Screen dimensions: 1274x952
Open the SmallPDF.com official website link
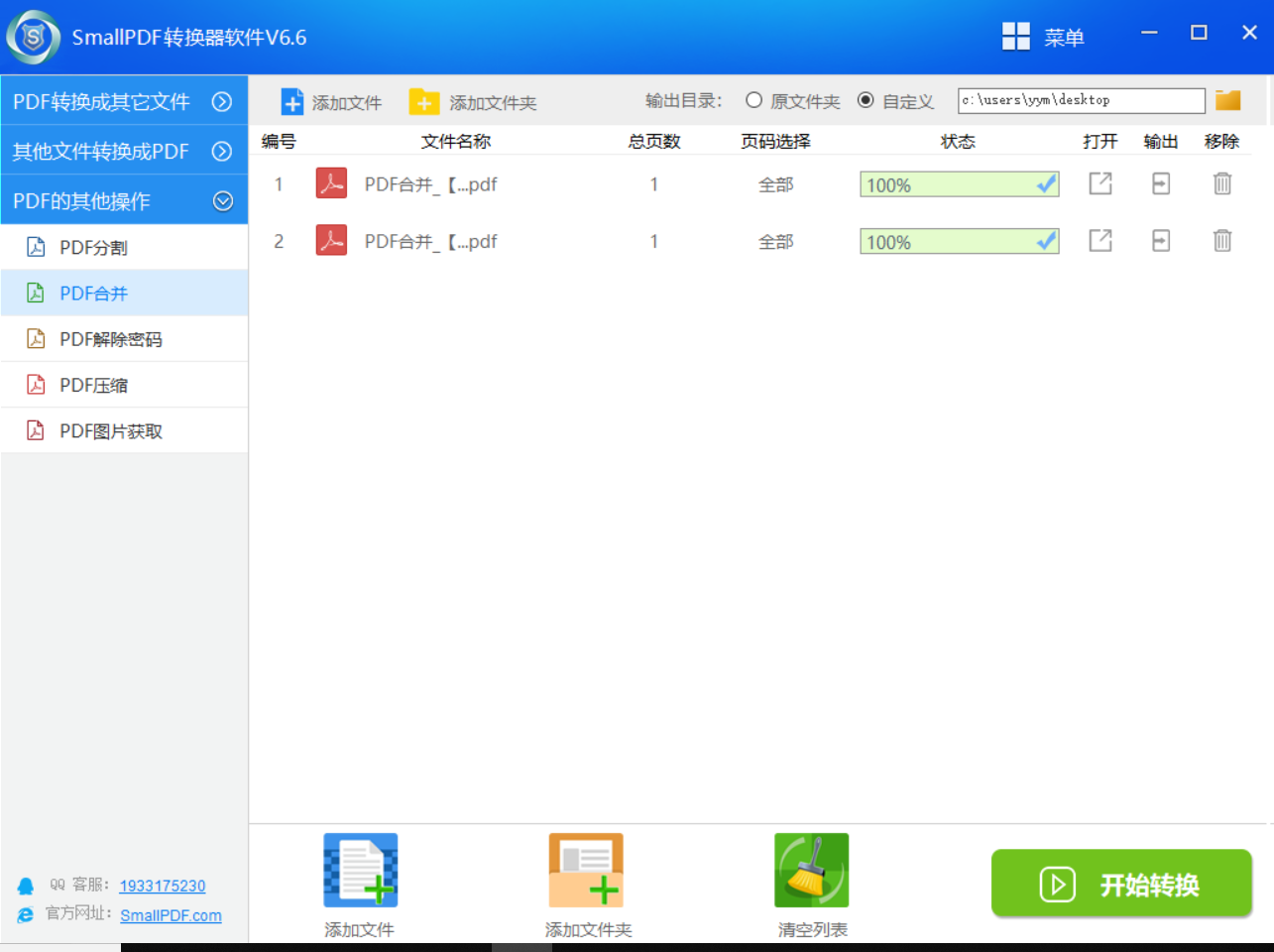click(171, 915)
